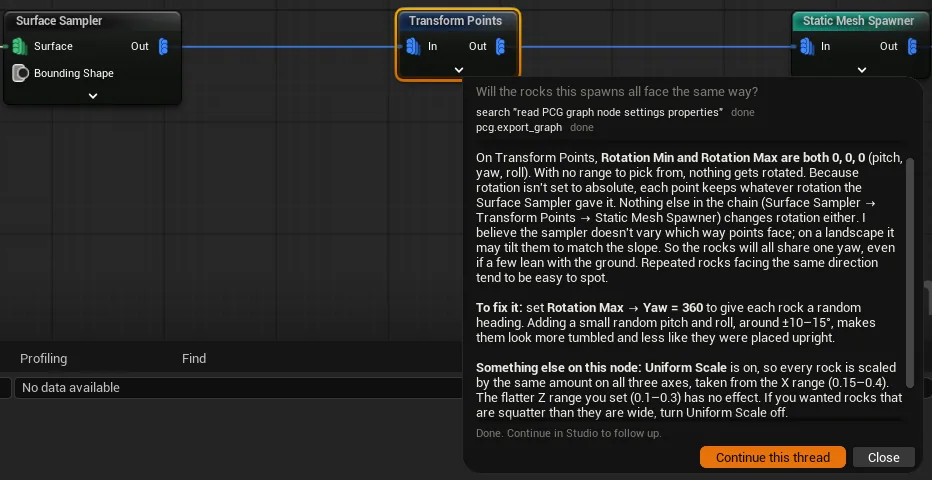Close the assistant response panel
This screenshot has height=480, width=932.
click(883, 457)
